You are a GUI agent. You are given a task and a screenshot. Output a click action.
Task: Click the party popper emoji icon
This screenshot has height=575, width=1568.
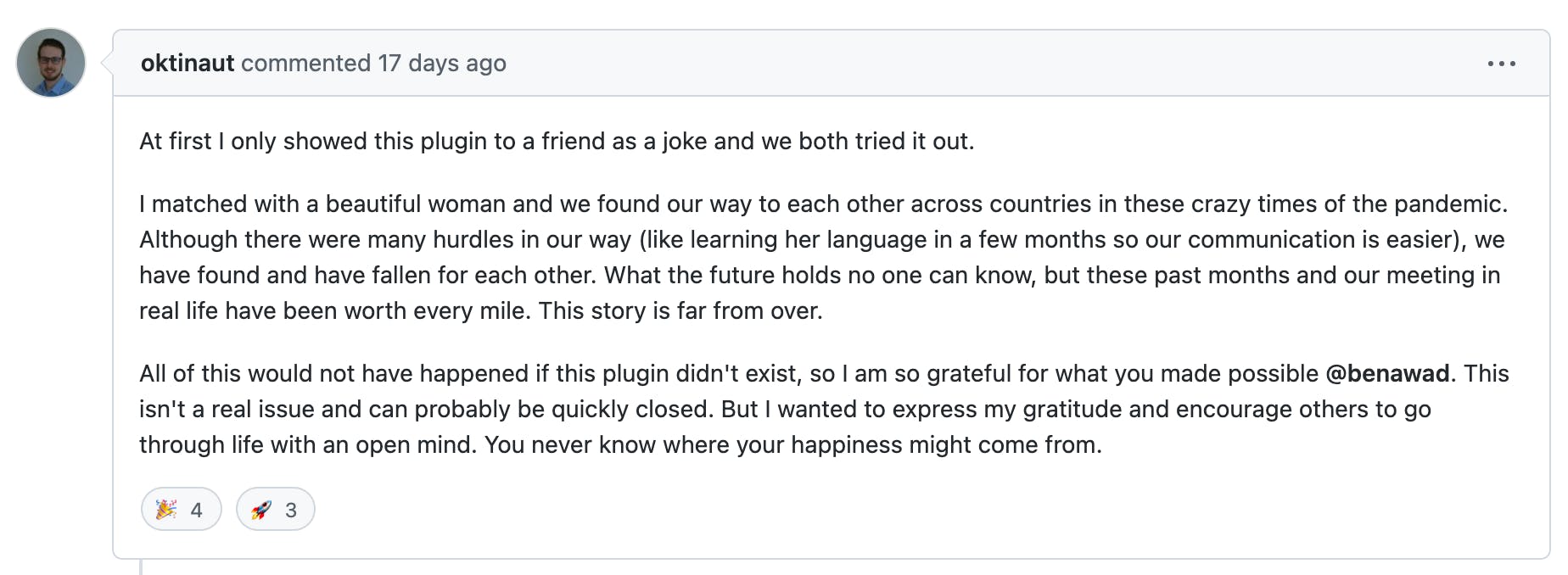click(166, 509)
